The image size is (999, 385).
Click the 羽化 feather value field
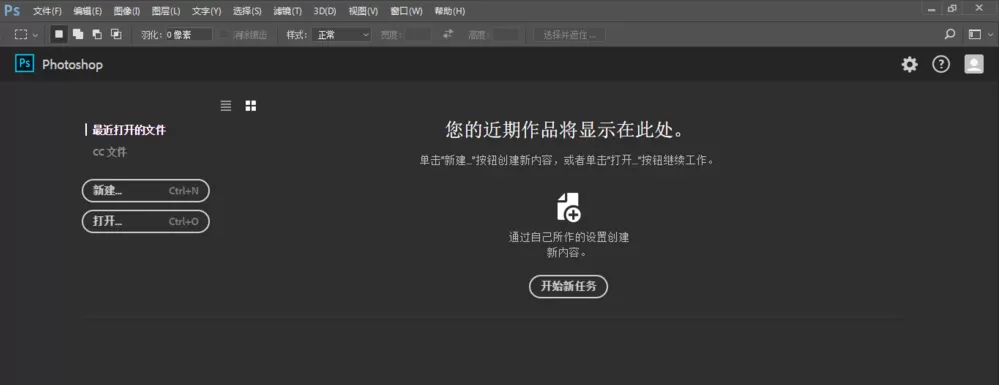(x=188, y=35)
